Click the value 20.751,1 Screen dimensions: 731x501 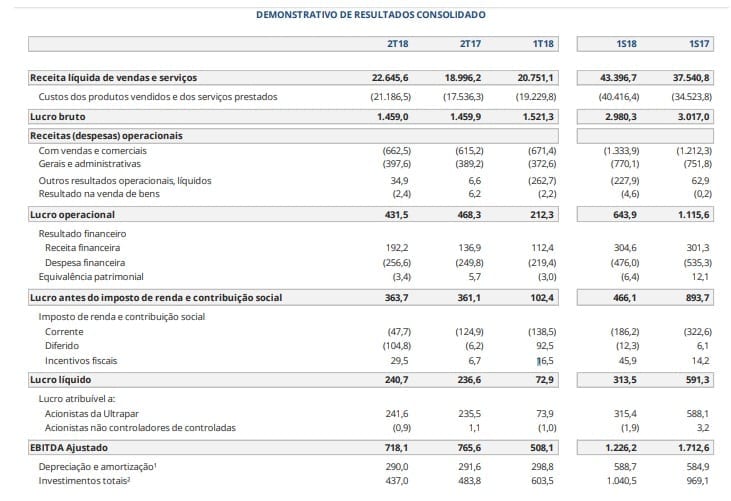(535, 78)
